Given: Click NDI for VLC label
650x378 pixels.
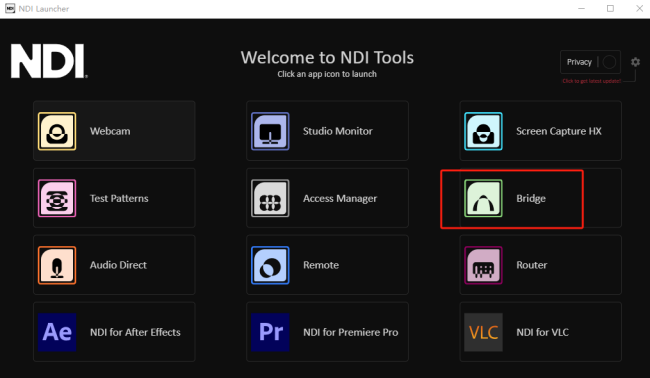Looking at the screenshot, I should (542, 332).
